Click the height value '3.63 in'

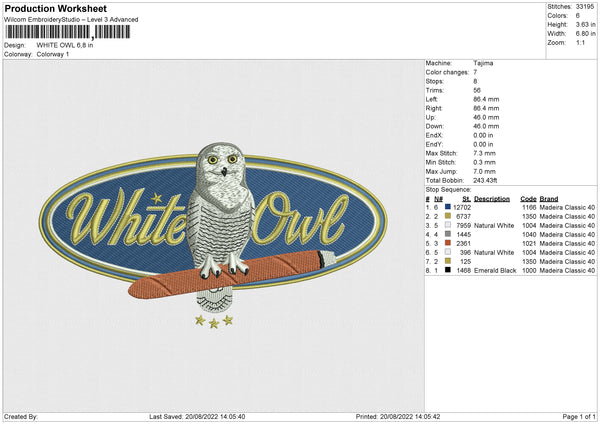tap(585, 24)
